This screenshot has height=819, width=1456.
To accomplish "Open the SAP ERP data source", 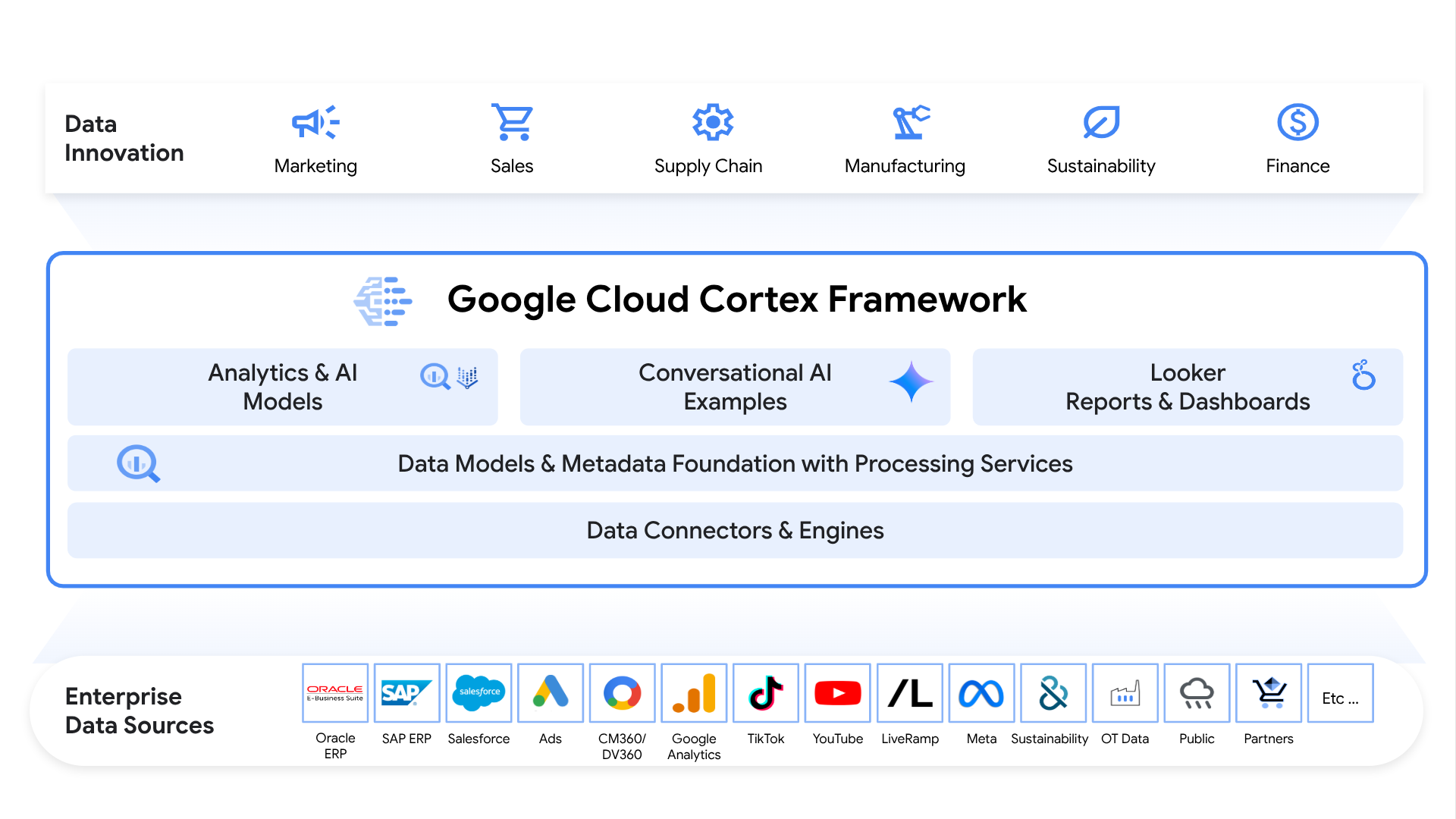I will (x=406, y=692).
